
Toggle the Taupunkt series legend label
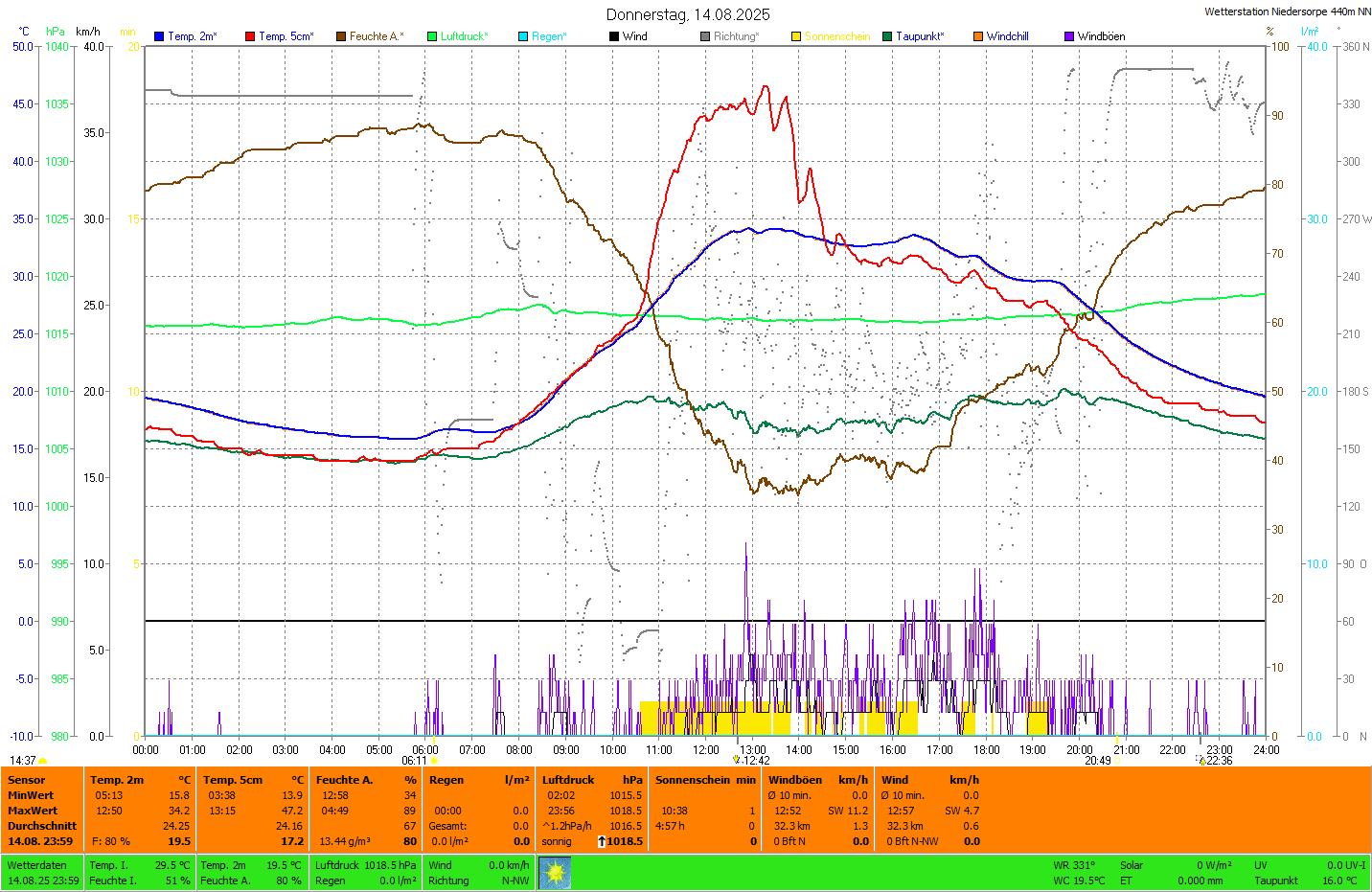(920, 36)
